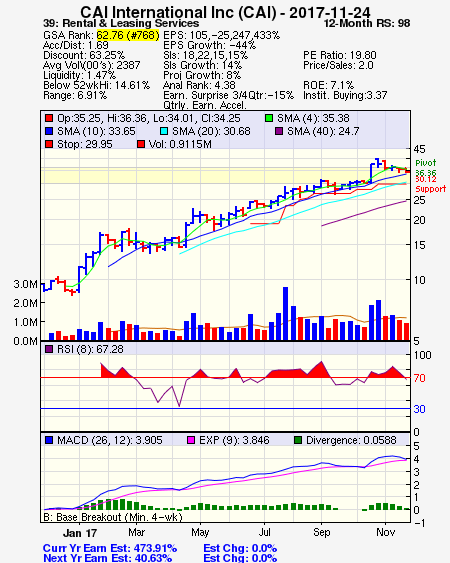Screen dimensions: 450x563
Task: Click the 'Discount: 63.25%' line
Action: coord(84,55)
